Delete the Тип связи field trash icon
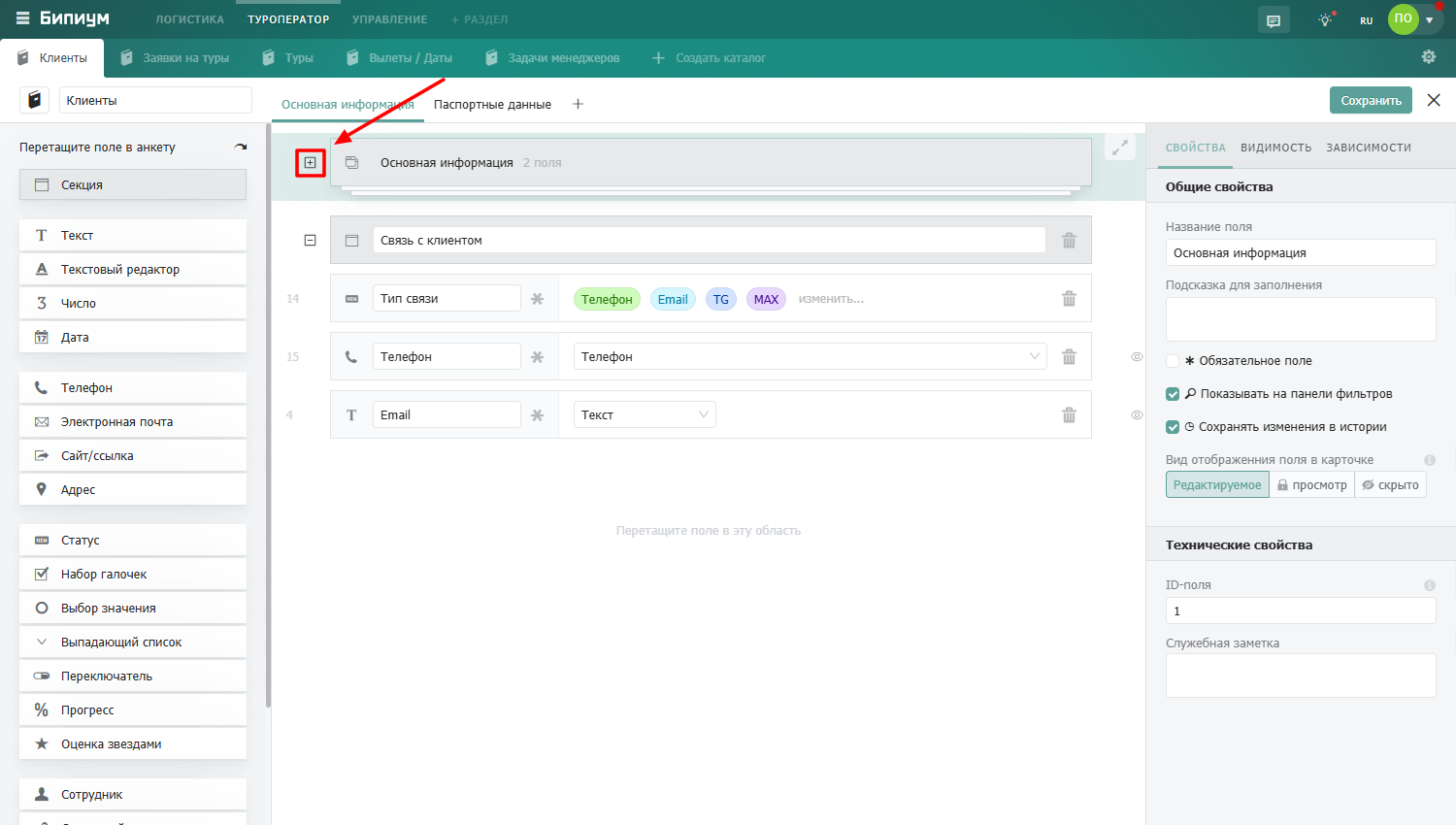This screenshot has height=825, width=1456. click(1069, 298)
